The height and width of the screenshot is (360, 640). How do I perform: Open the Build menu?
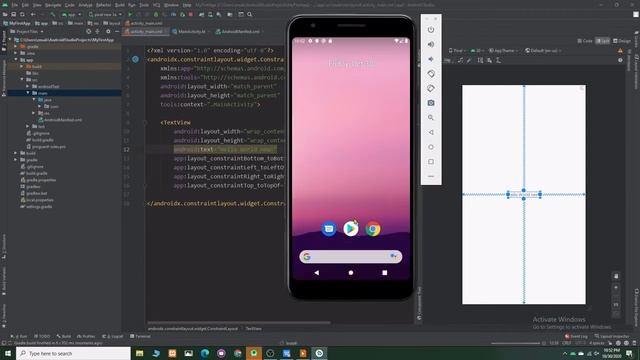point(120,5)
